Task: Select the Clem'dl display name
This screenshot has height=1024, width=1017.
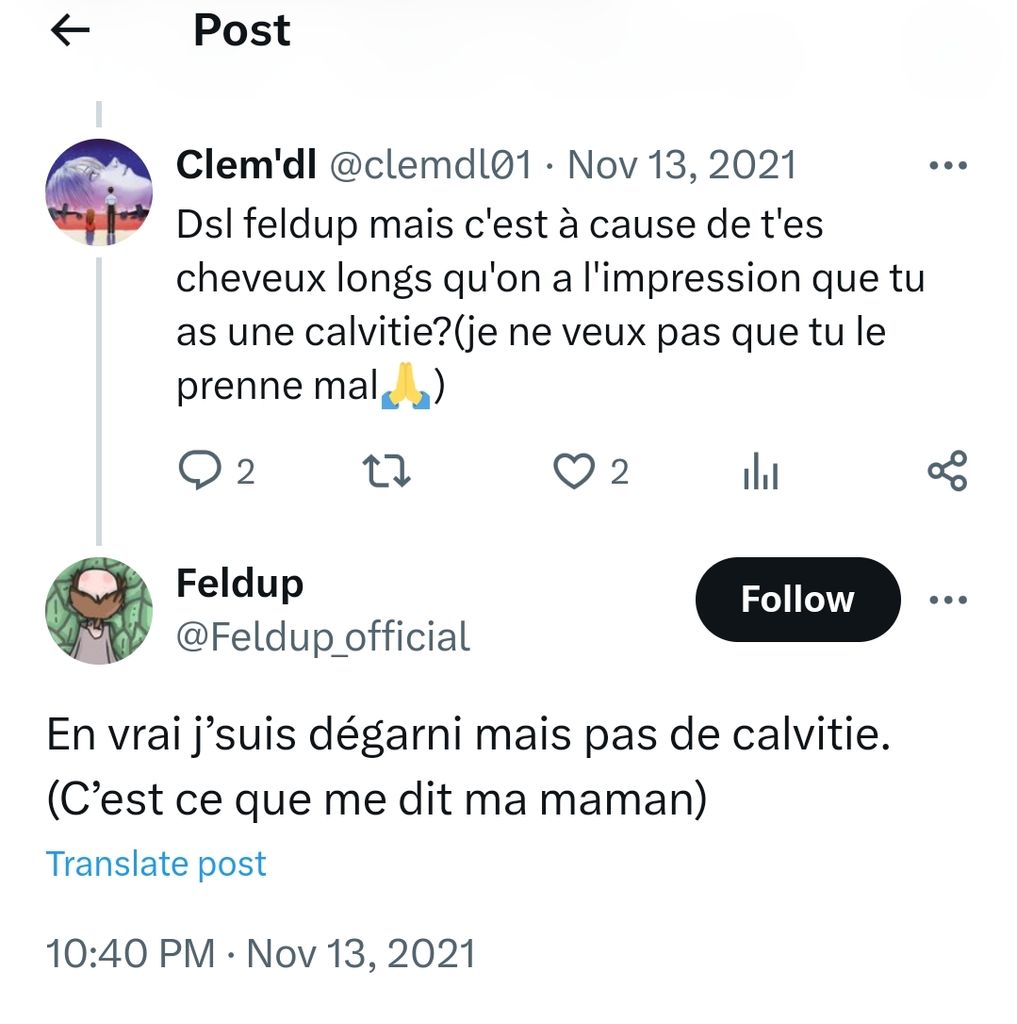Action: point(246,165)
